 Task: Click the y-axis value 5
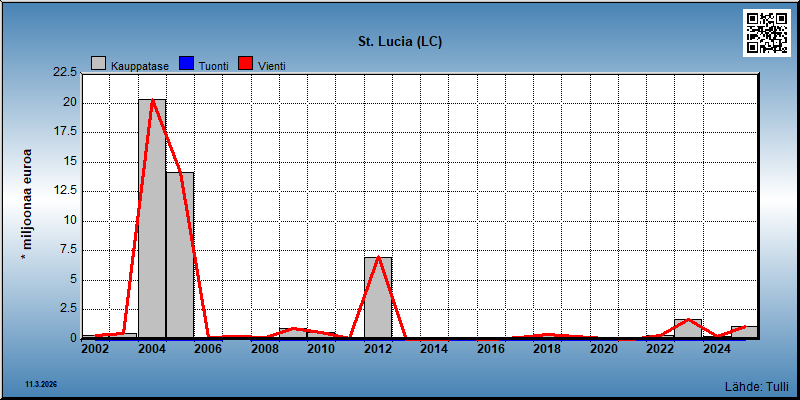(73, 280)
